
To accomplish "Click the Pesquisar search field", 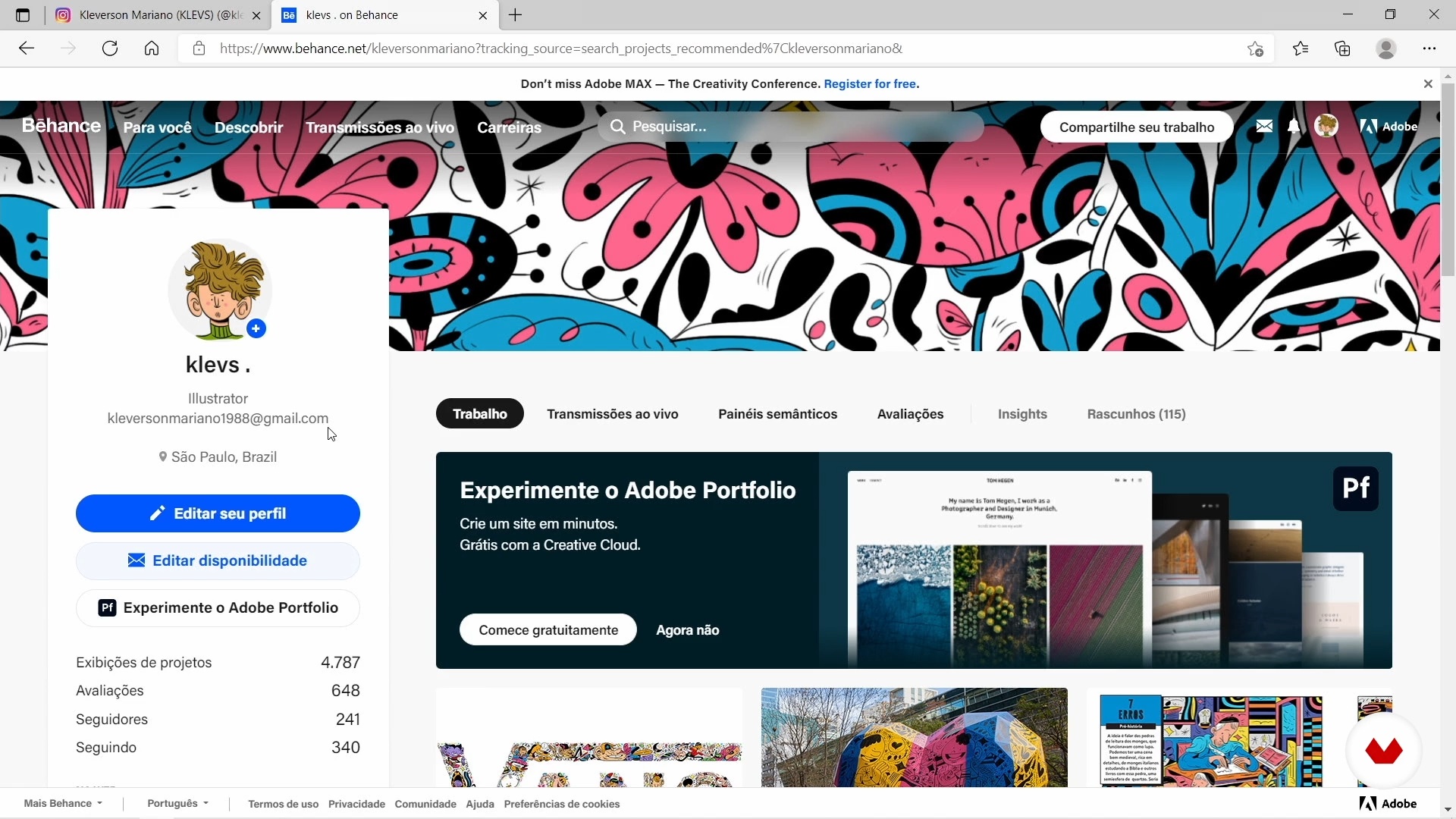I will coord(791,127).
